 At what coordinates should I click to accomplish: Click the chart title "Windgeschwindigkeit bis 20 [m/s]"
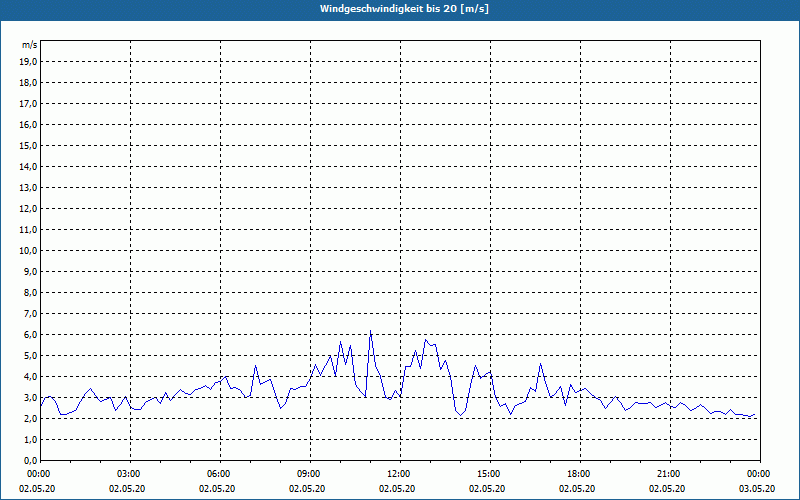(404, 9)
